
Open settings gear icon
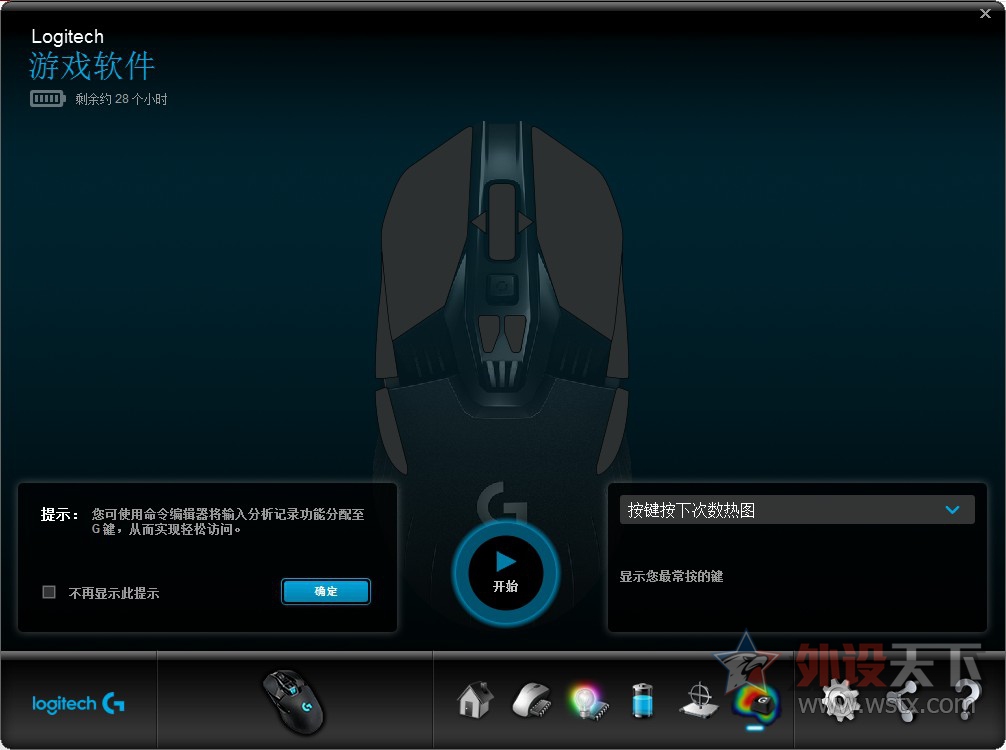[x=839, y=700]
